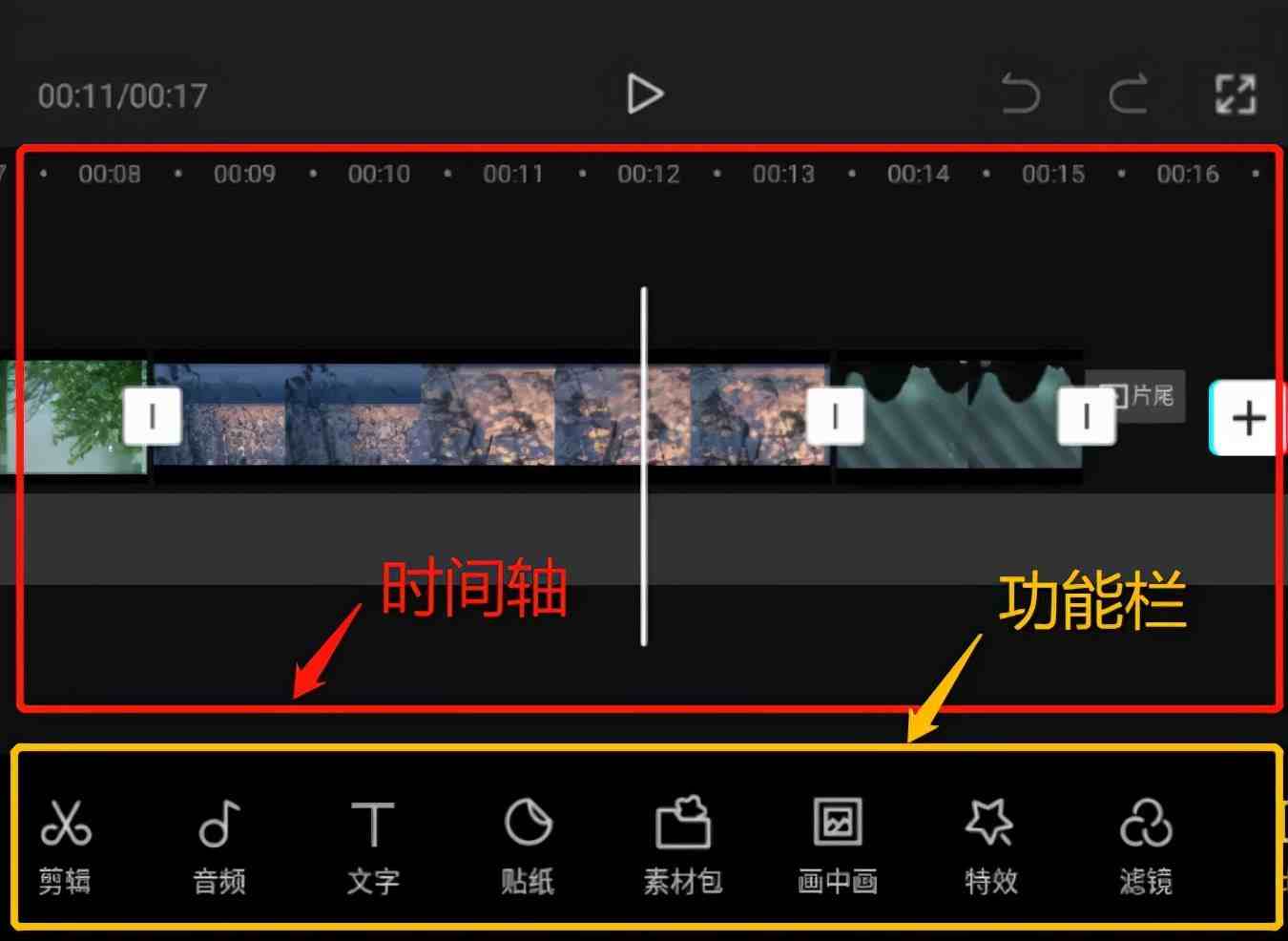Viewport: 1288px width, 941px height.
Task: Undo the last edit
Action: click(x=1020, y=94)
